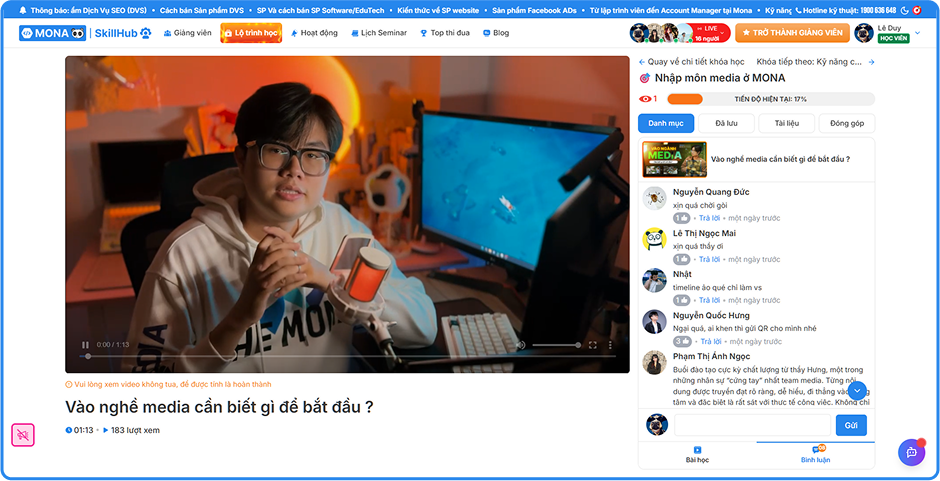Reply to Nhật's comment
Viewport: 940px width, 481px height.
point(709,300)
